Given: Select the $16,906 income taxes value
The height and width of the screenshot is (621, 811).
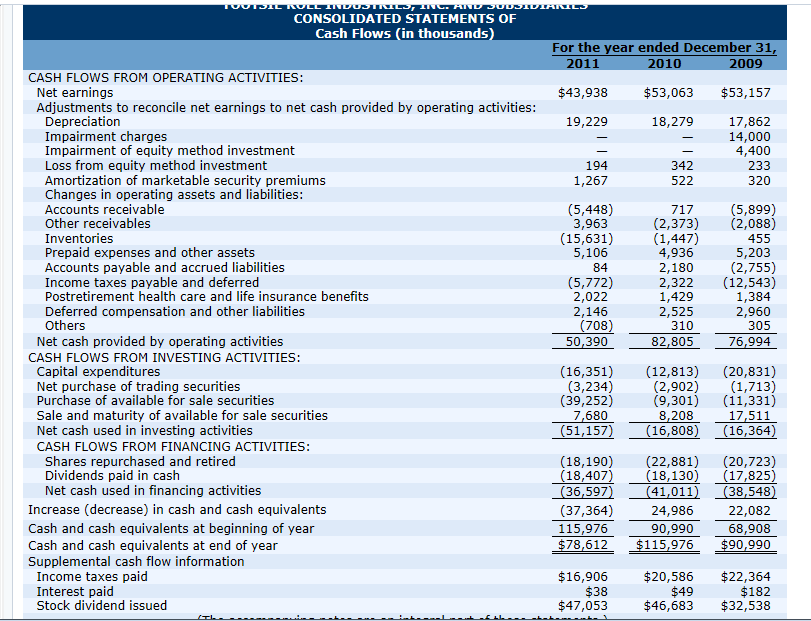Looking at the screenshot, I should [583, 576].
